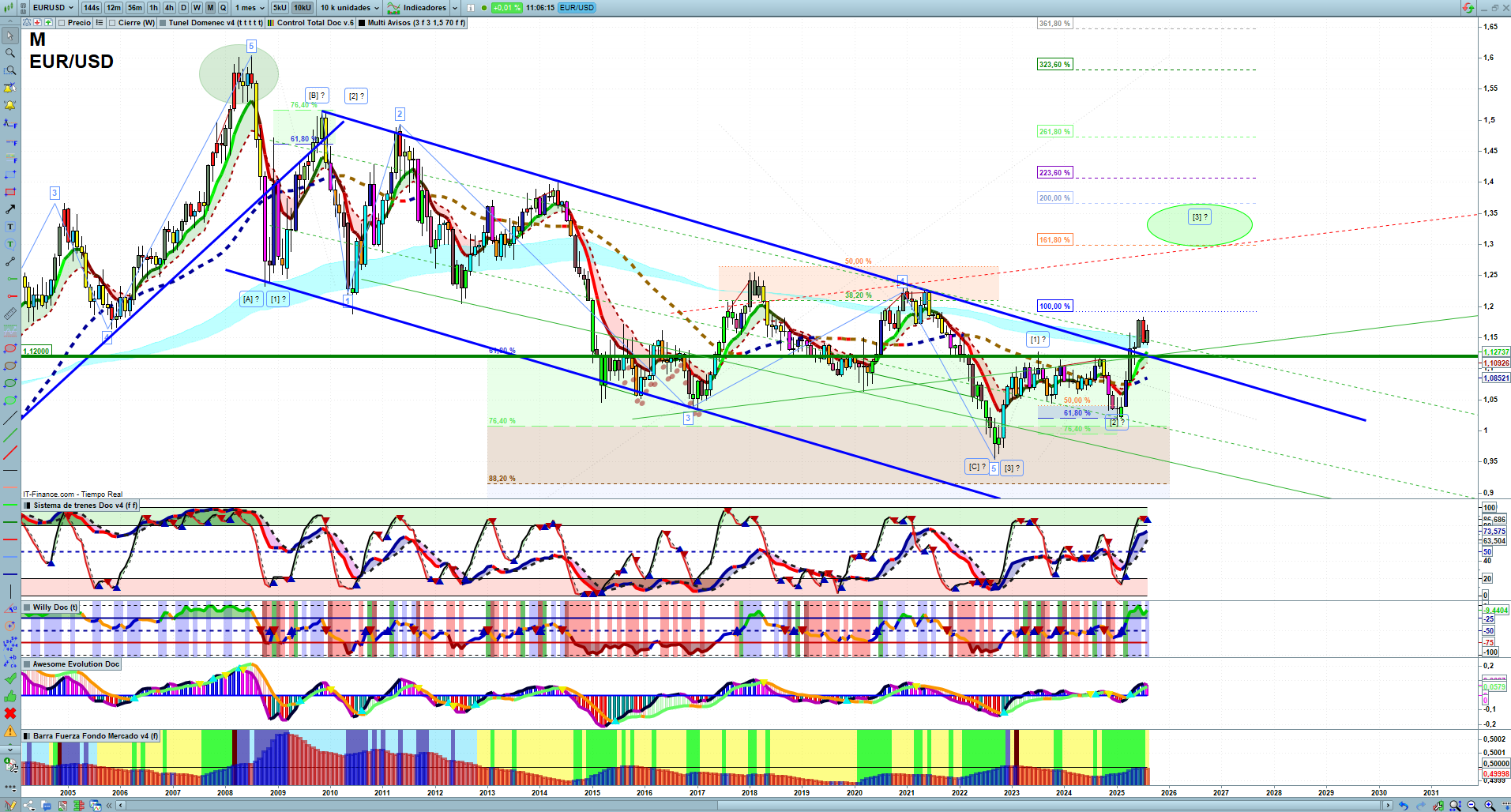This screenshot has height=812, width=1511.
Task: Select the text box T tool
Action: (10, 227)
